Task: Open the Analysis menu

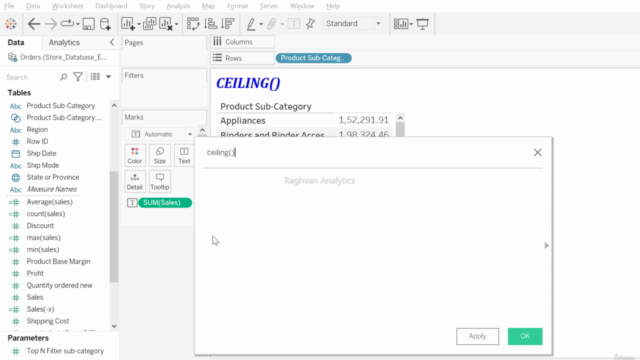Action: (178, 6)
